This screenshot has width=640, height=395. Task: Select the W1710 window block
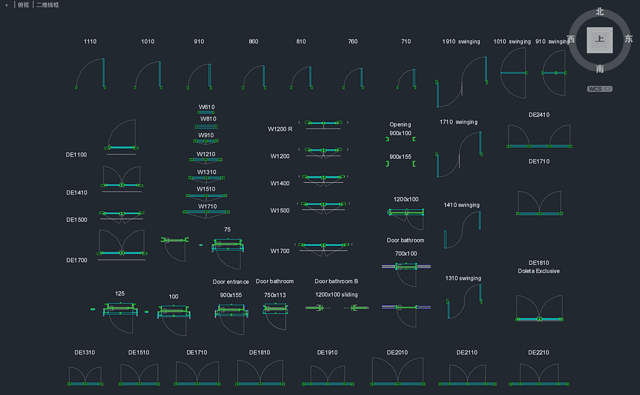206,213
